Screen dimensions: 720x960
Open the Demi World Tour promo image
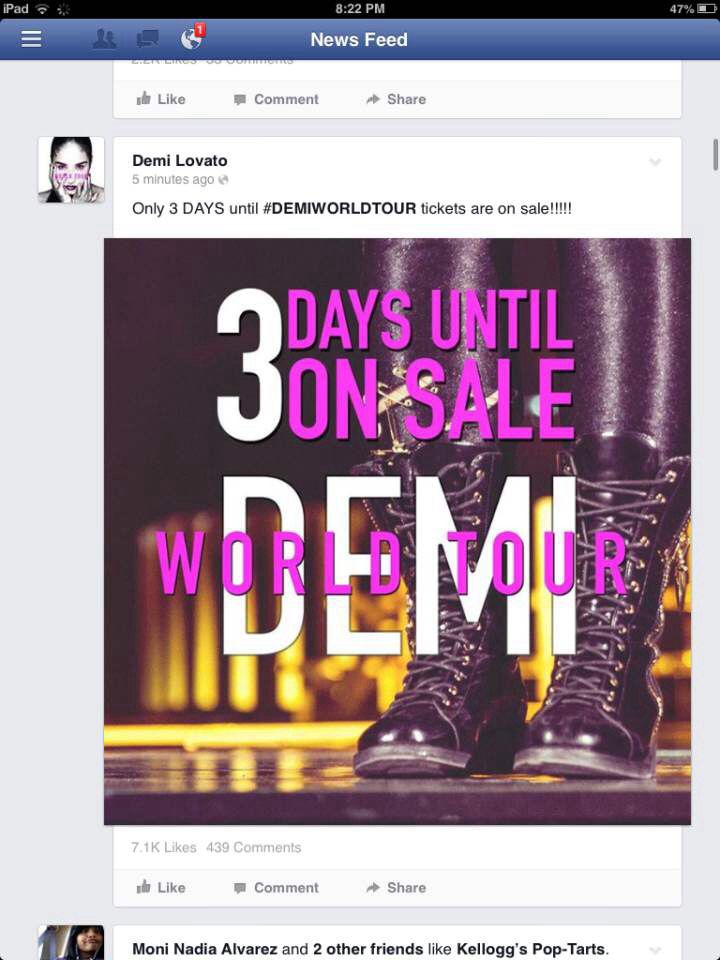point(397,531)
